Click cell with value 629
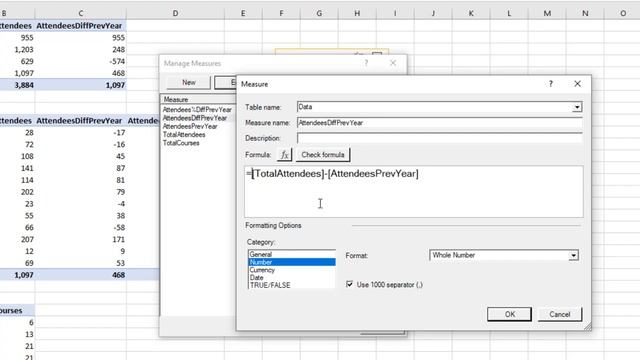640x360 pixels. point(17,61)
